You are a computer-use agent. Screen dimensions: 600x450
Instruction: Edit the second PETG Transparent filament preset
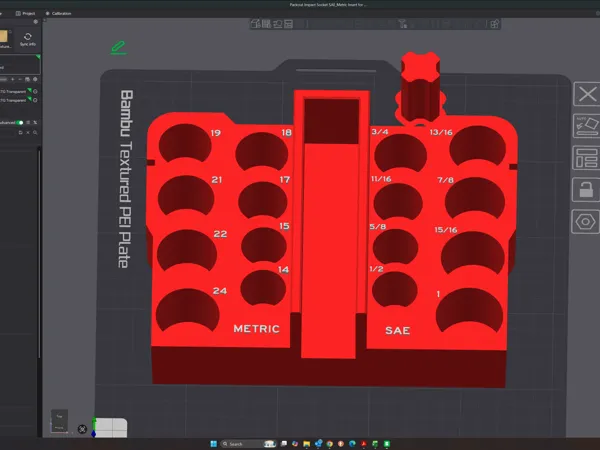click(35, 100)
